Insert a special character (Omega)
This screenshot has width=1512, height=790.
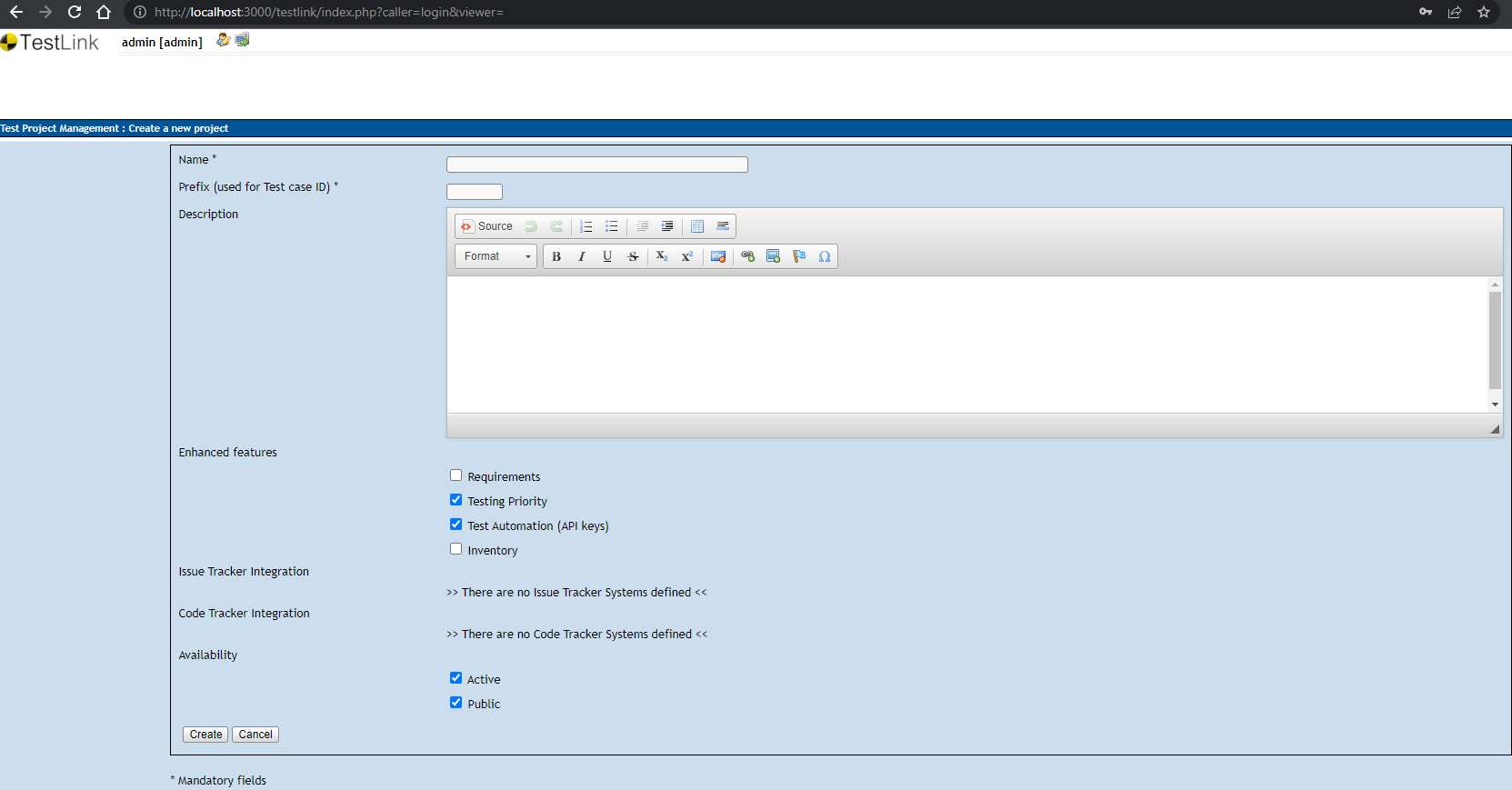[825, 256]
